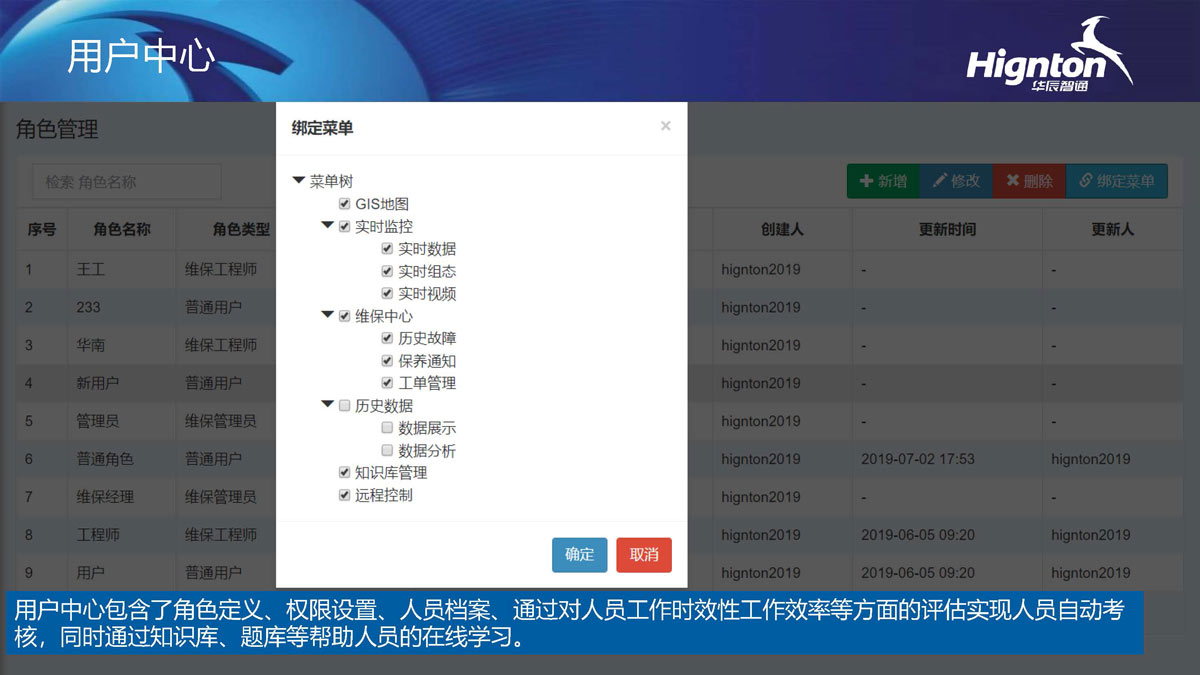Uncheck the 实时视频 checkbox
Viewport: 1200px width, 675px height.
[x=386, y=293]
